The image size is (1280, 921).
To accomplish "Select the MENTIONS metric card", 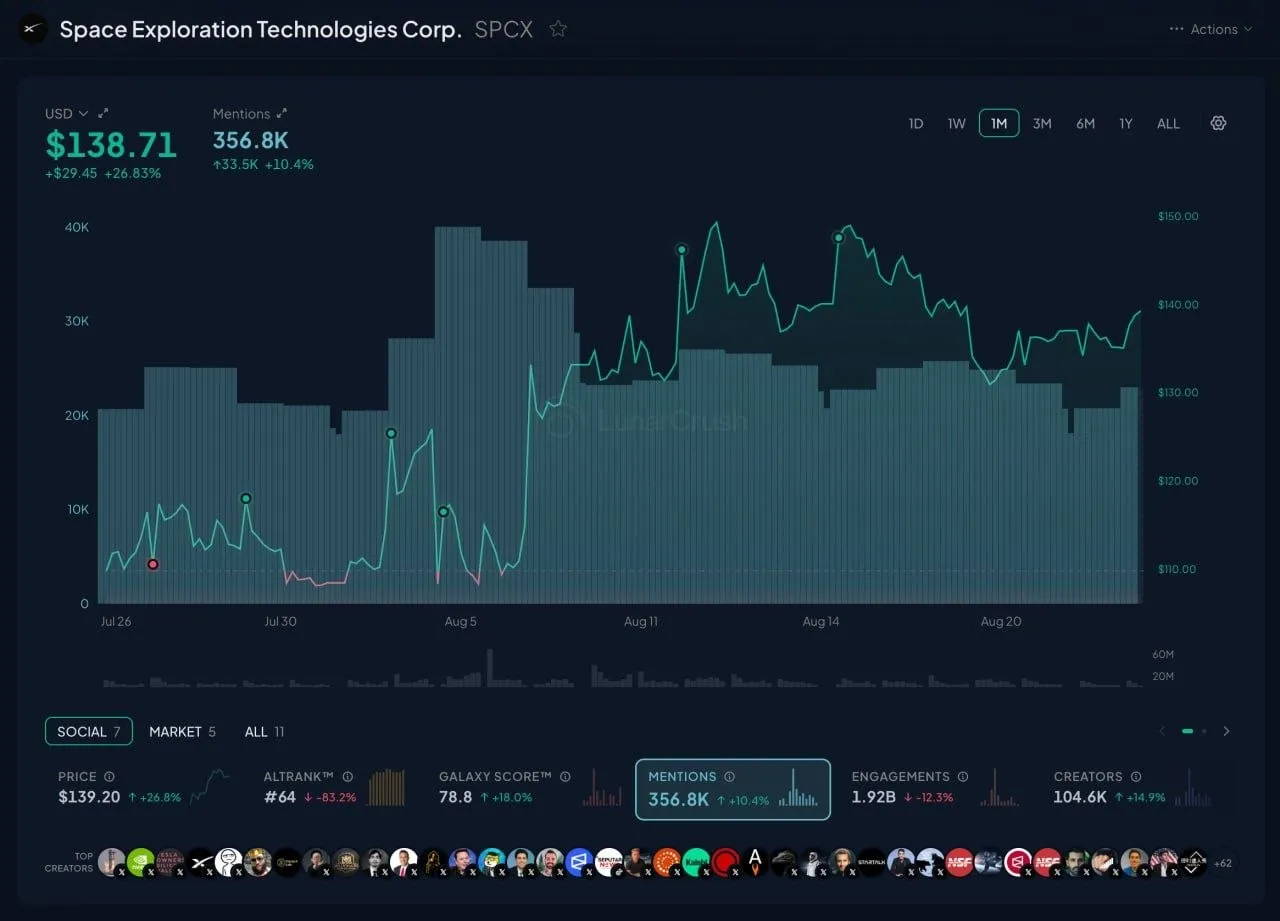I will pyautogui.click(x=733, y=789).
